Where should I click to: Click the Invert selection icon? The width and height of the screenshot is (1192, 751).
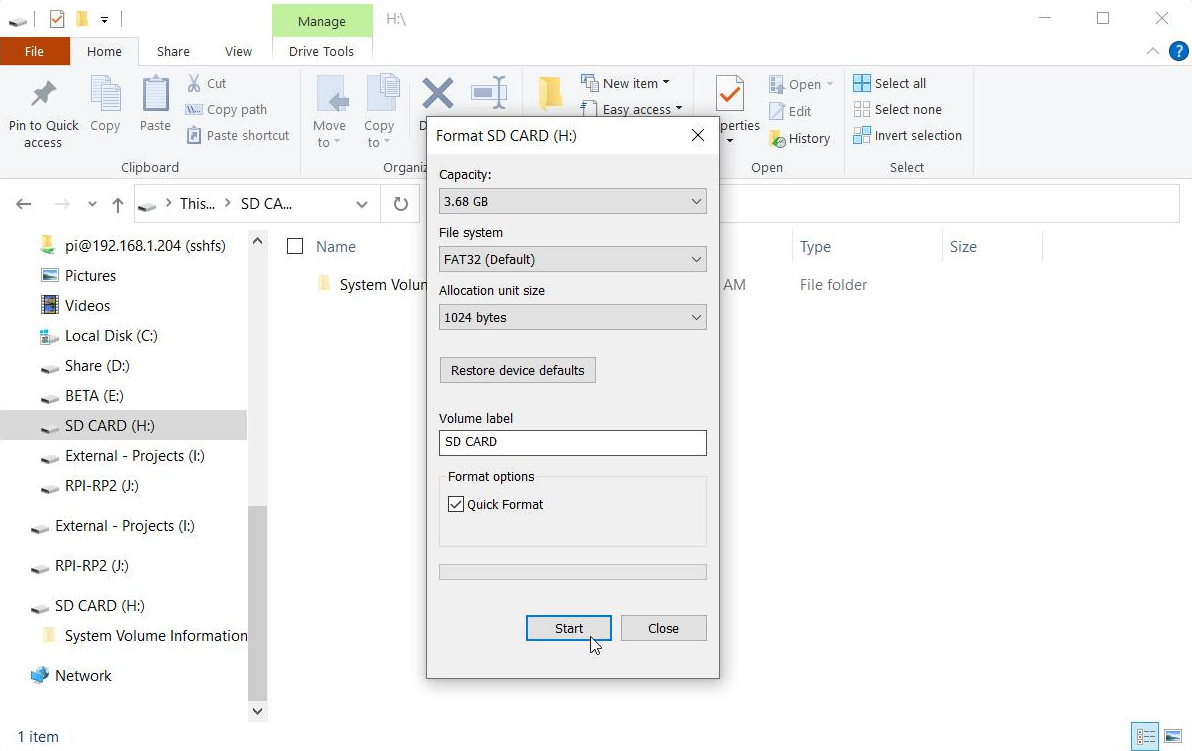coord(908,135)
